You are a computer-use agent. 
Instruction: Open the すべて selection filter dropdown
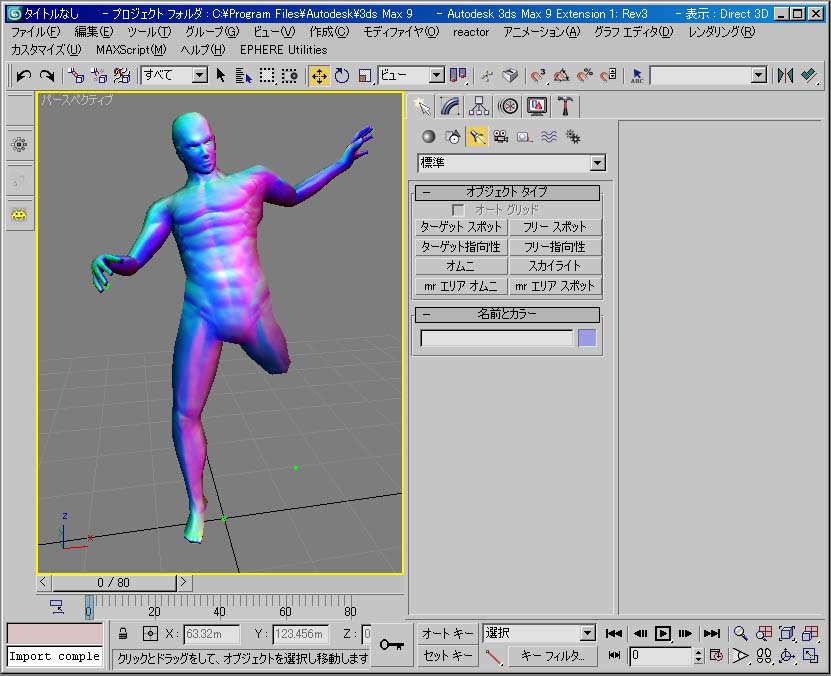tap(199, 76)
